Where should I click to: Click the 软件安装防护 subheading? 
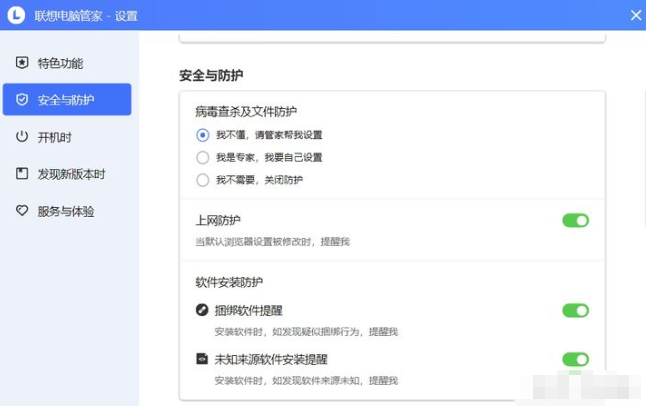[229, 282]
